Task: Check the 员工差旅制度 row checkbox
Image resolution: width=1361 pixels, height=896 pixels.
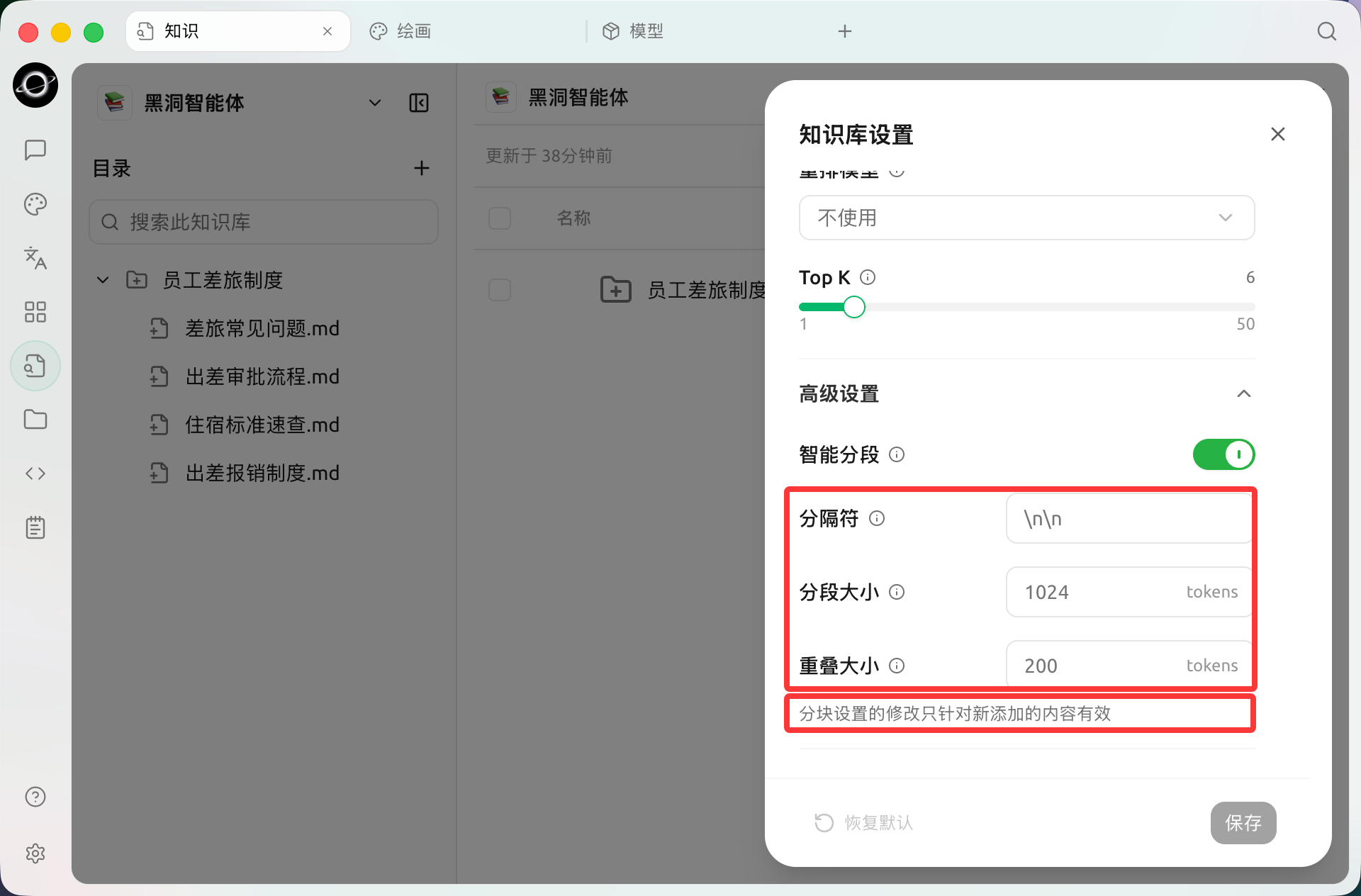Action: pyautogui.click(x=500, y=290)
